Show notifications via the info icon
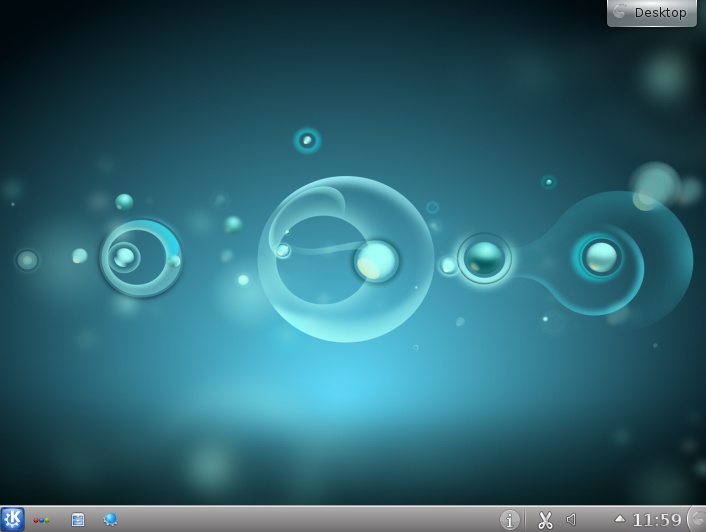 (510, 520)
